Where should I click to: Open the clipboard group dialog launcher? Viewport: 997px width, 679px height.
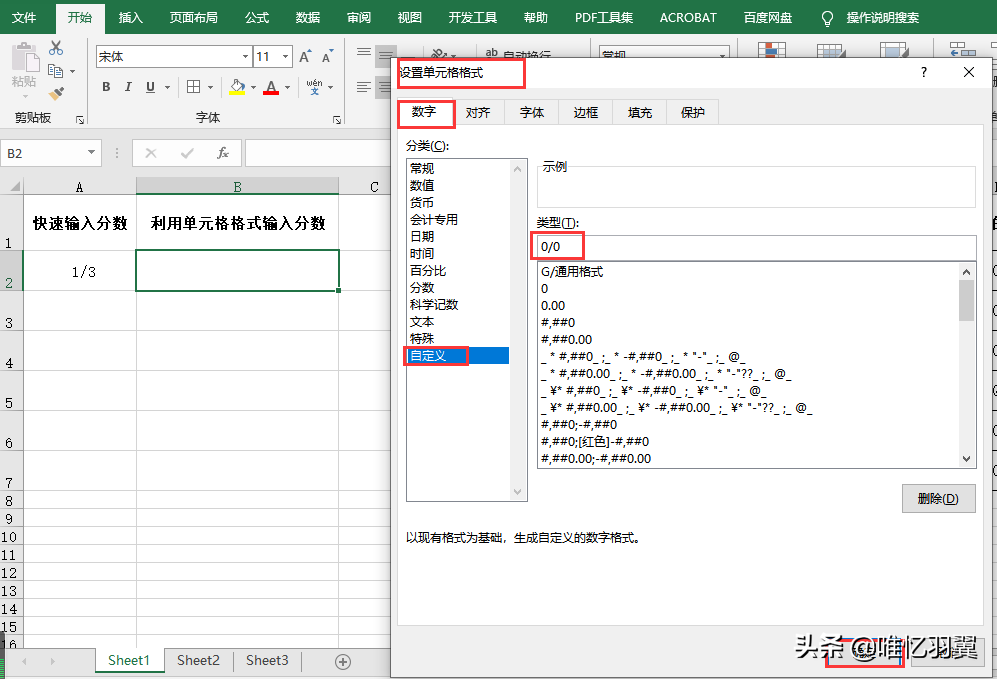(x=80, y=120)
